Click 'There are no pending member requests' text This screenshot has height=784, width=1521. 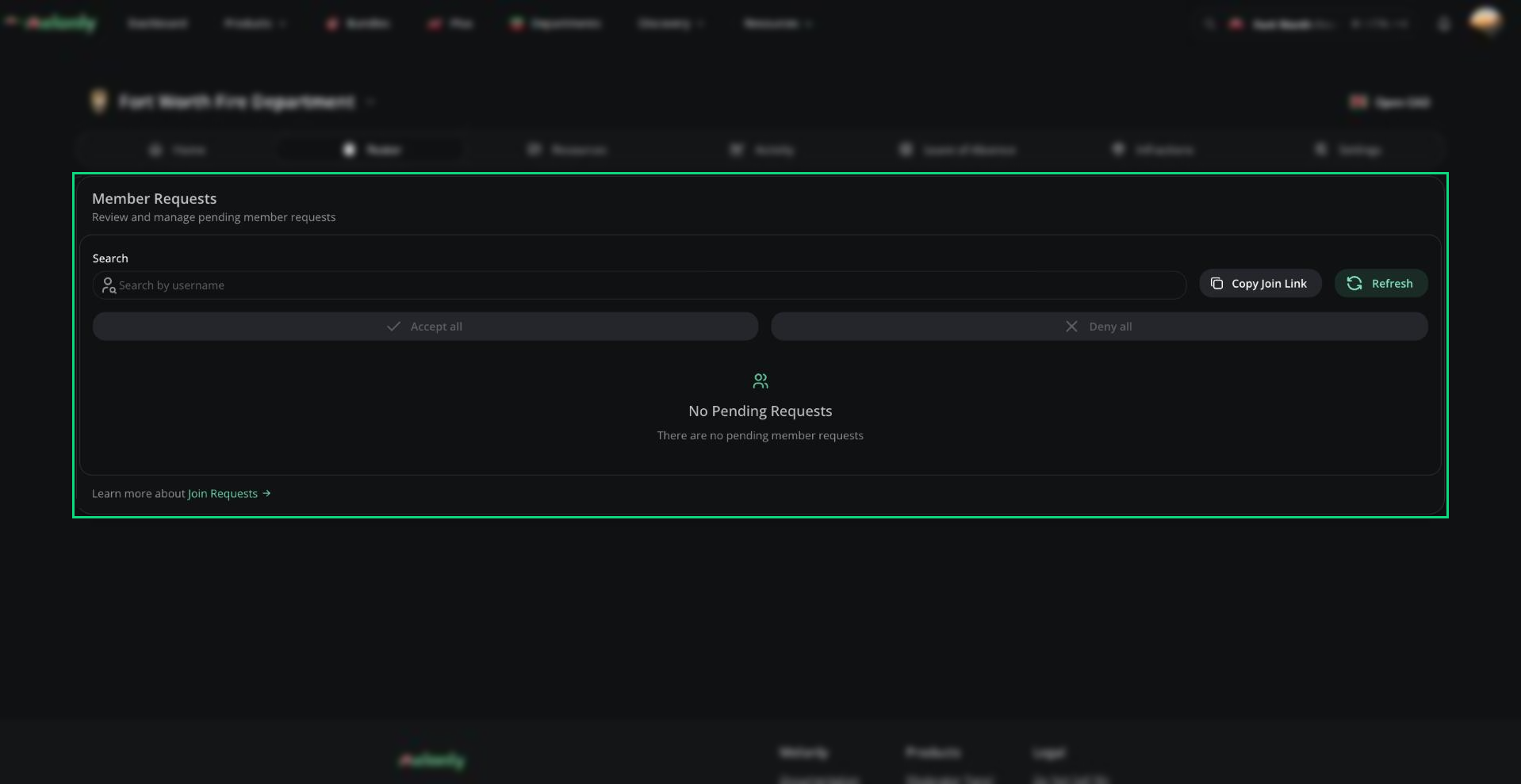760,436
